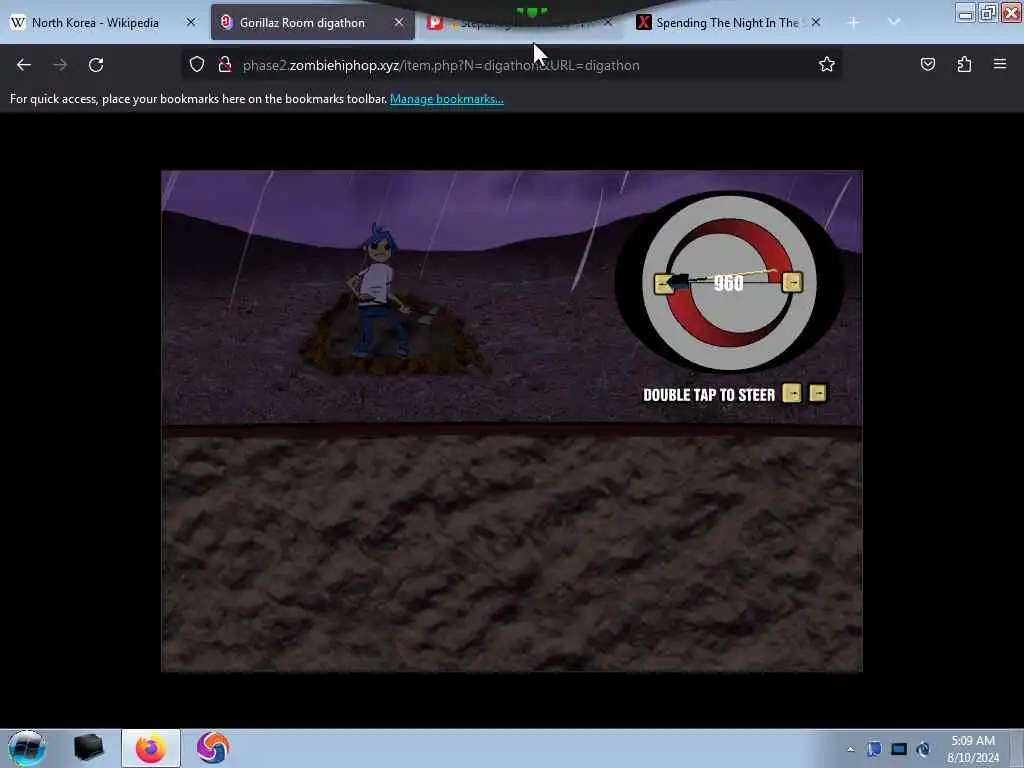The image size is (1024, 768).
Task: Open the network monitor tray icon
Action: click(899, 749)
